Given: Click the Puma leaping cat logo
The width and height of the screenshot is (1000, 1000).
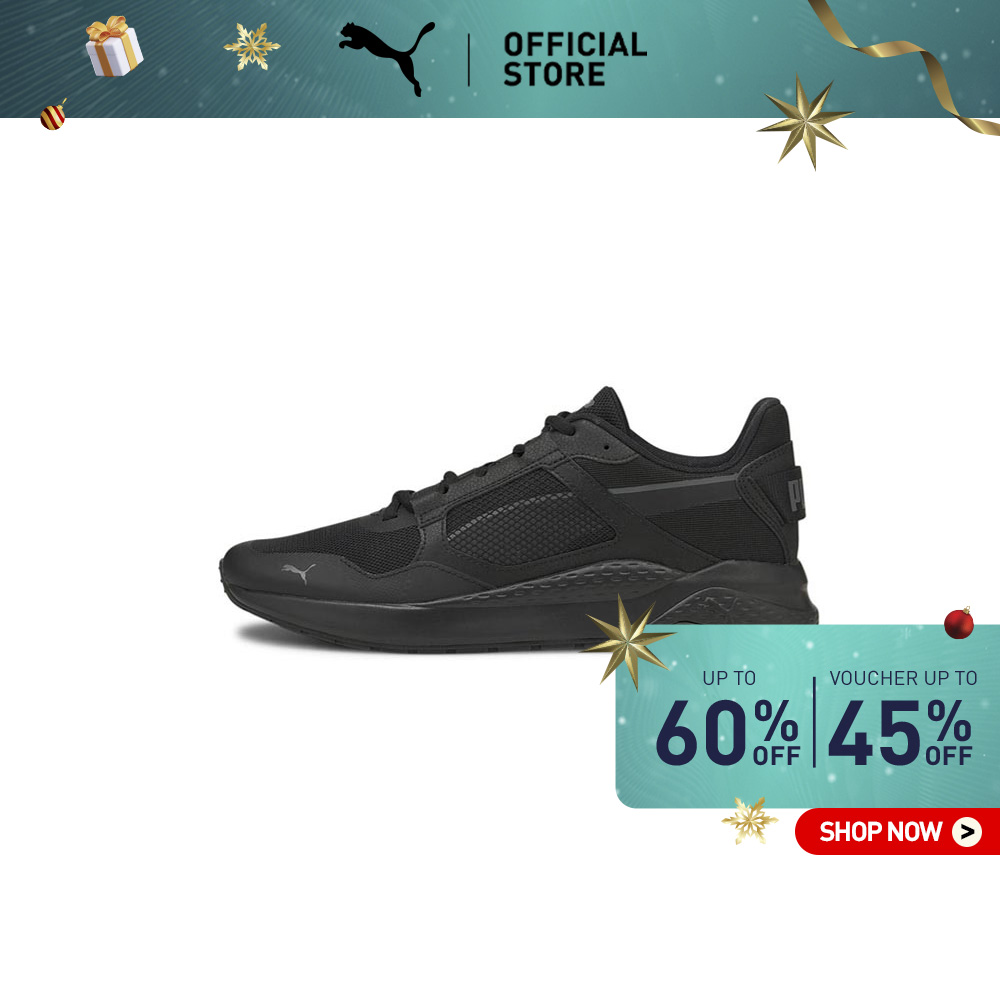Looking at the screenshot, I should click(x=386, y=58).
